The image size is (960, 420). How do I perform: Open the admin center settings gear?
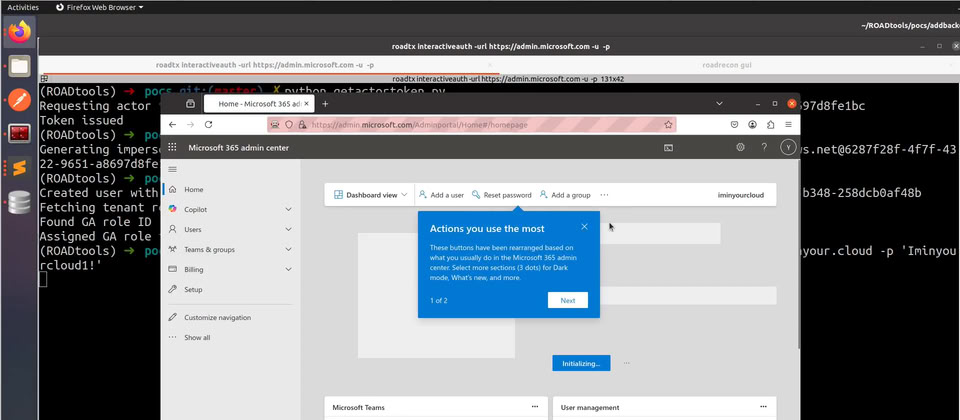[740, 147]
